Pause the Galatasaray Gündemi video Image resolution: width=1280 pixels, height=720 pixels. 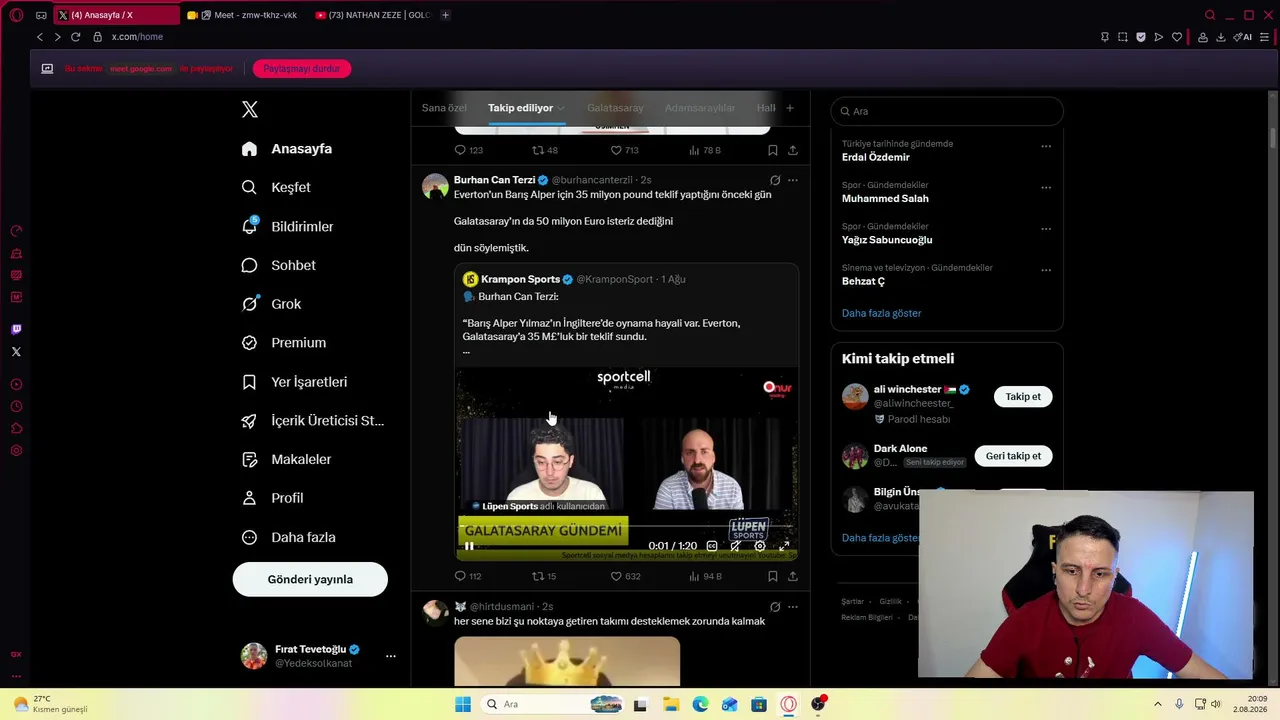click(469, 546)
